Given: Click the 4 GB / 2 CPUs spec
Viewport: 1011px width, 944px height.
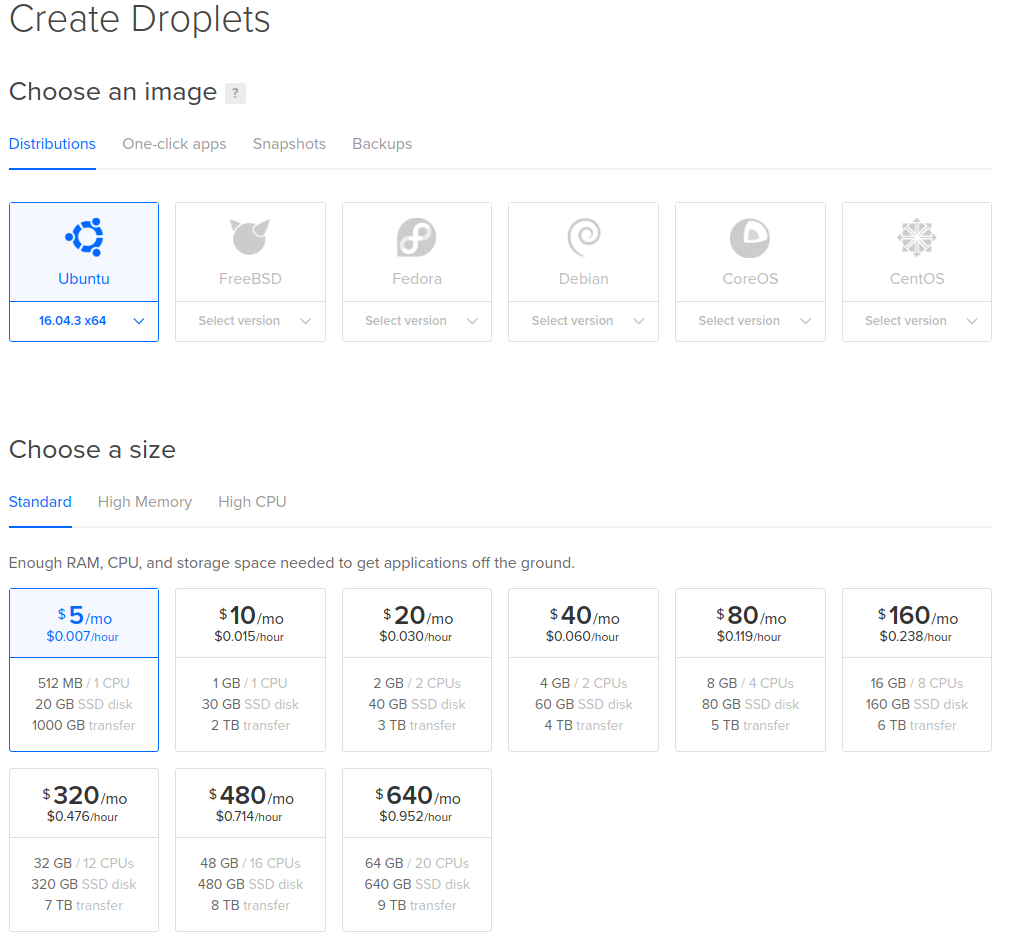Looking at the screenshot, I should click(x=584, y=683).
